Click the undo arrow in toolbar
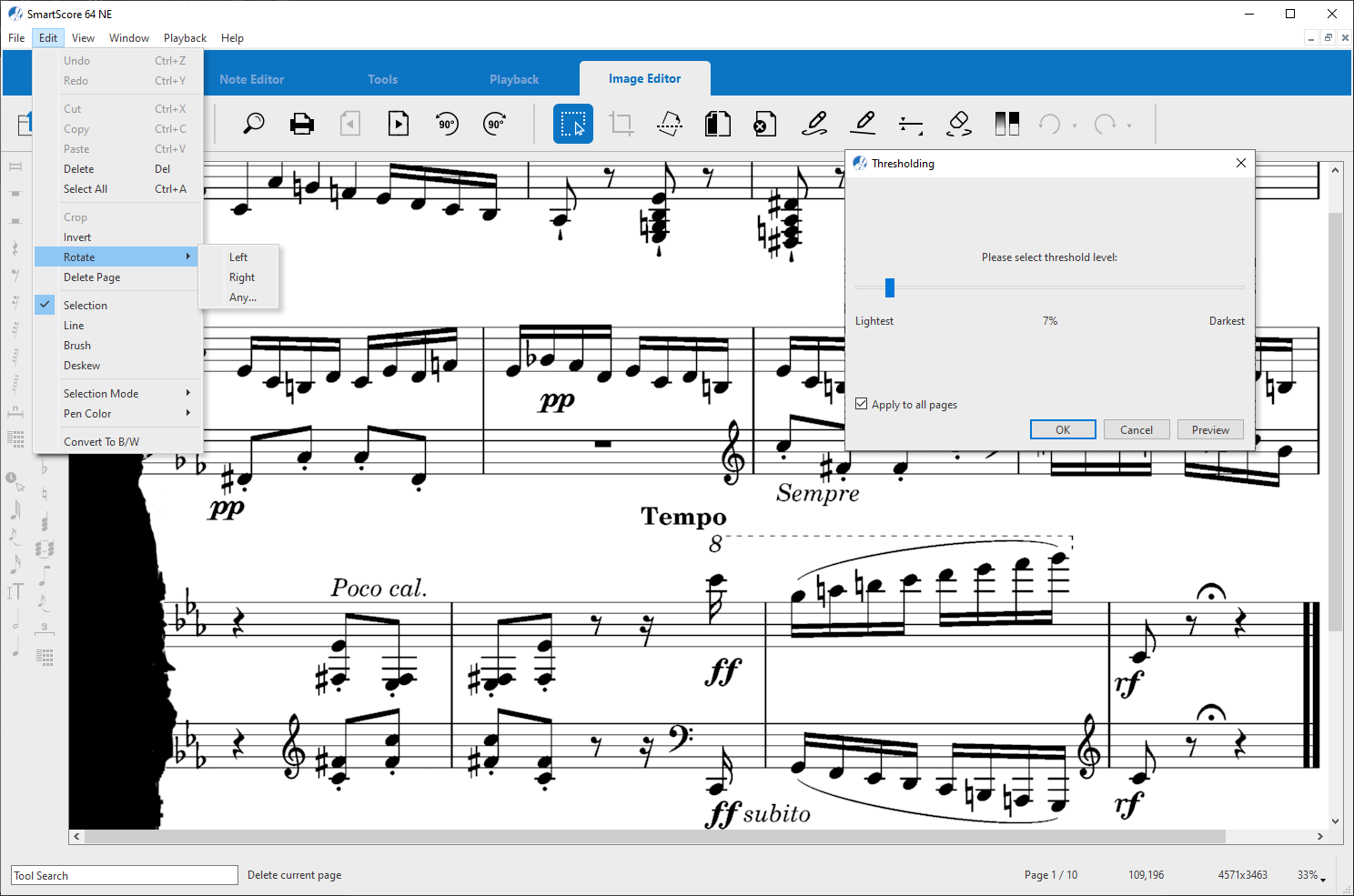Image resolution: width=1354 pixels, height=896 pixels. [1050, 124]
